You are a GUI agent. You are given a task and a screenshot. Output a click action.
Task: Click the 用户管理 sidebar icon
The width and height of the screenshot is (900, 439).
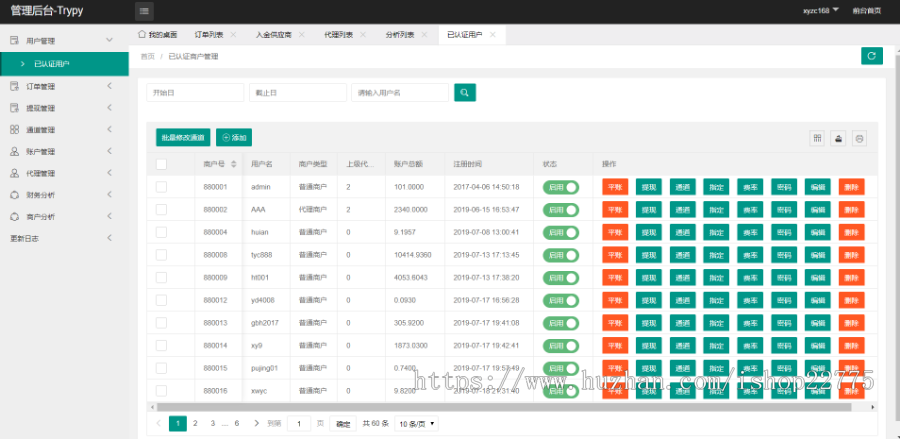coord(15,41)
